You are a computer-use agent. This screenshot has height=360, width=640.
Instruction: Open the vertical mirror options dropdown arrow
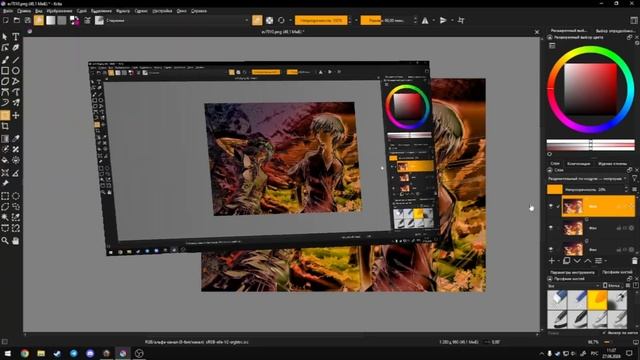click(452, 20)
